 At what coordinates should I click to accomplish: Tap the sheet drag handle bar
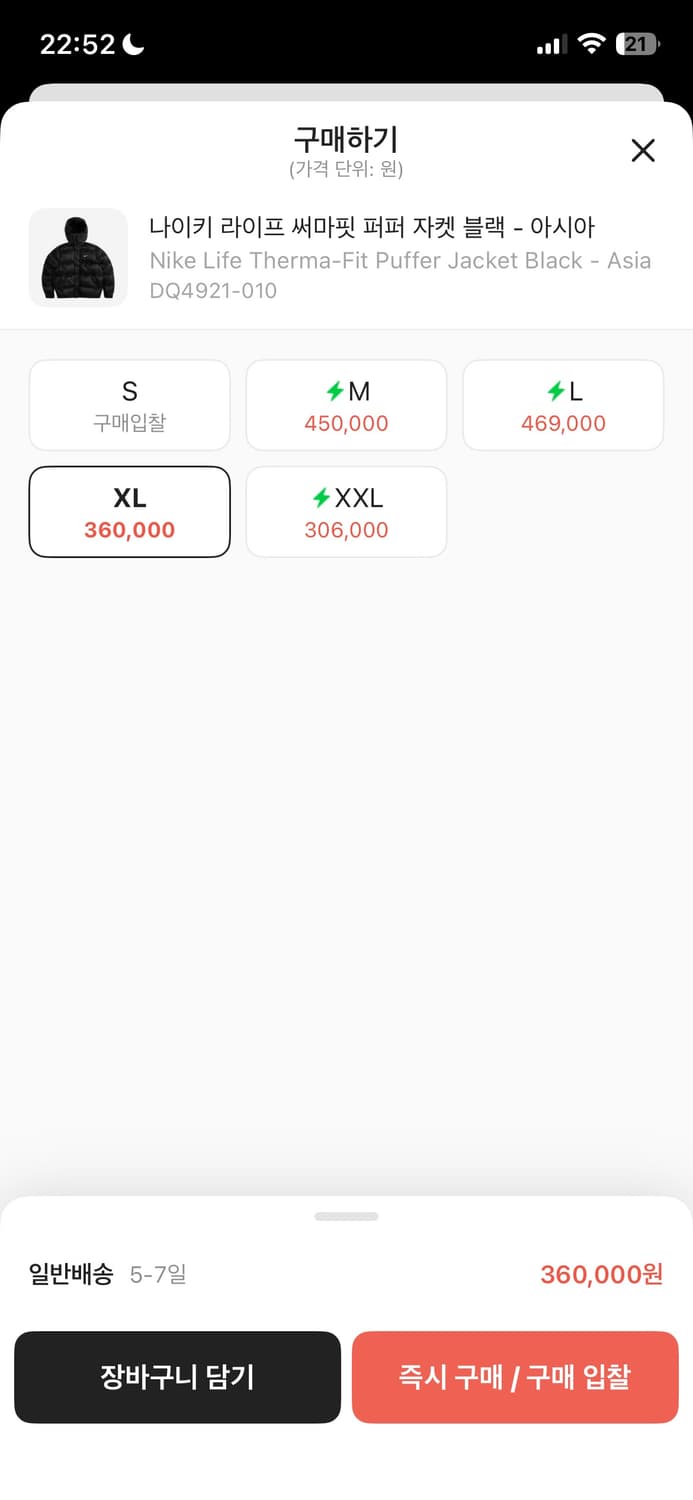(x=346, y=1217)
